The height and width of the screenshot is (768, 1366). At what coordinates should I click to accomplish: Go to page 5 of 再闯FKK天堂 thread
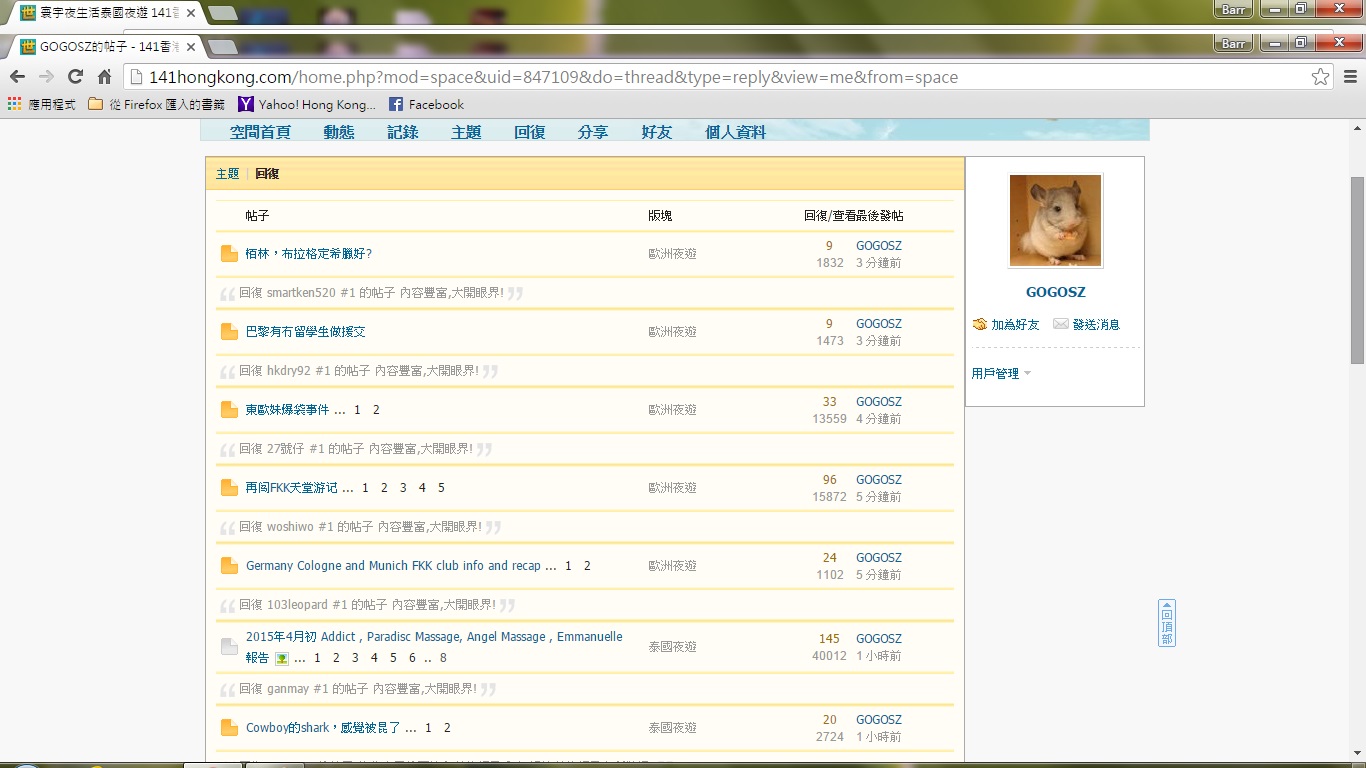coord(441,488)
